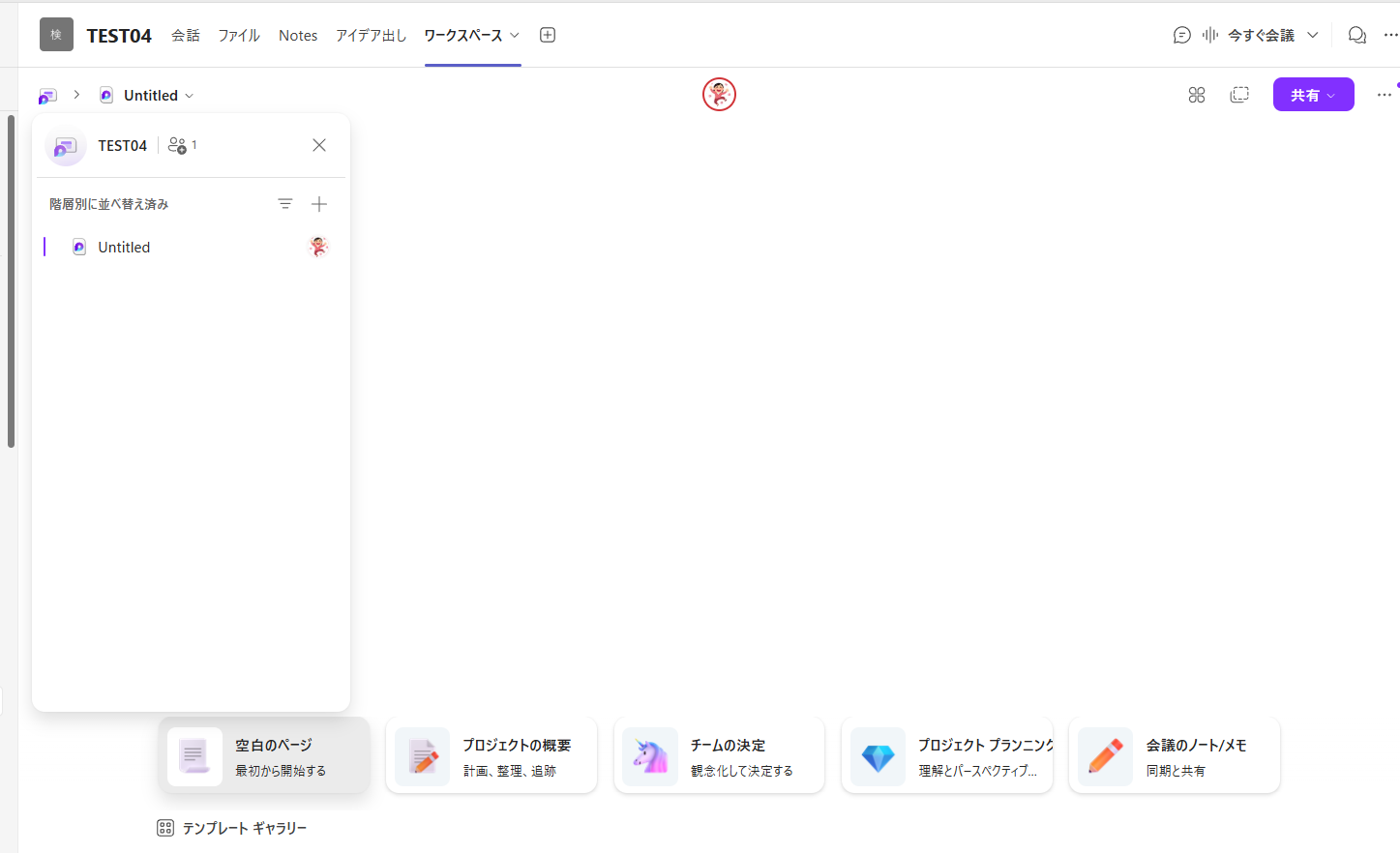Screen dimensions: 1400x853
Task: Select the チームの決定 template card
Action: click(719, 756)
